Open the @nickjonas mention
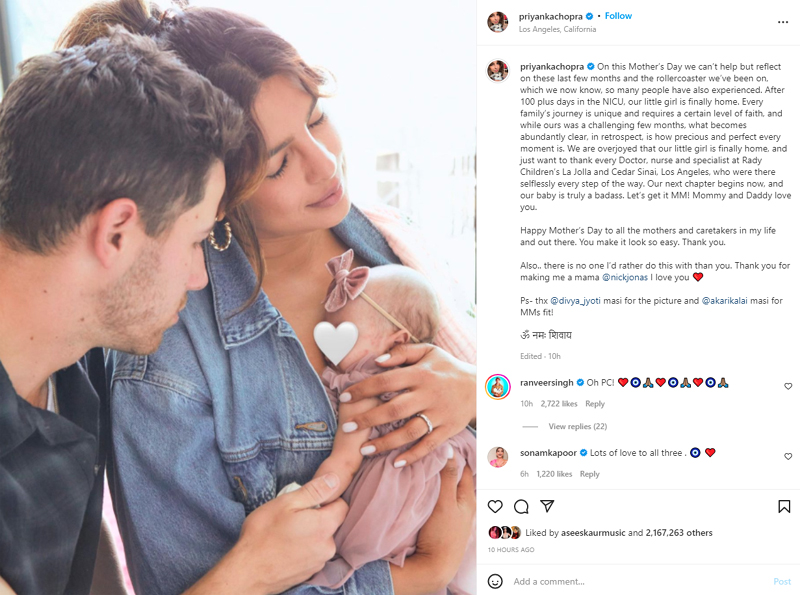Image resolution: width=800 pixels, height=595 pixels. coord(624,277)
